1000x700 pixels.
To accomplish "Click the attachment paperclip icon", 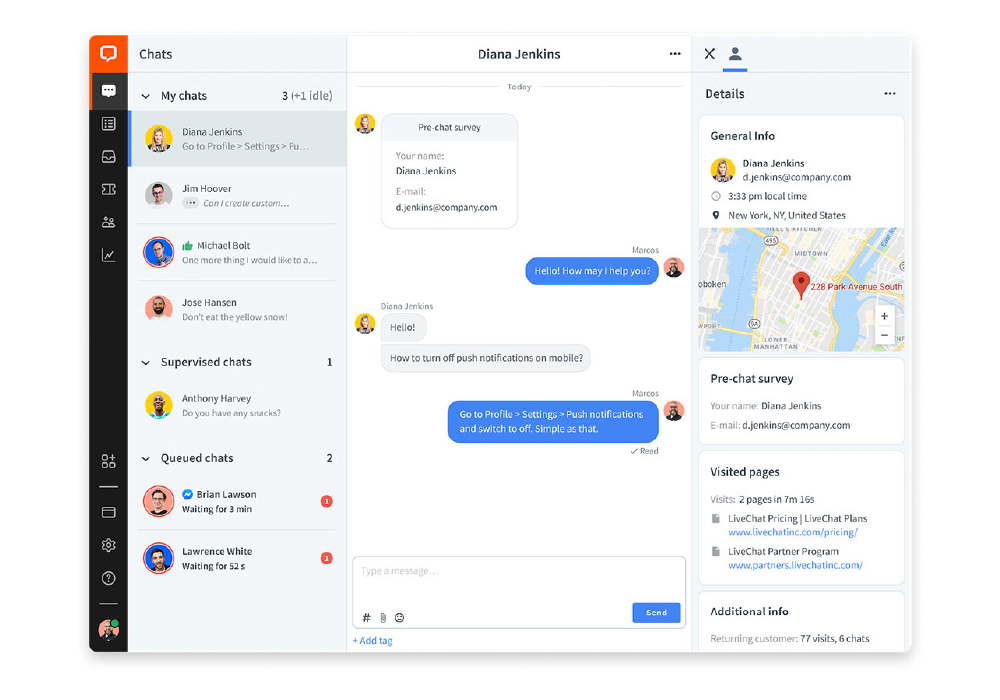I will click(382, 618).
